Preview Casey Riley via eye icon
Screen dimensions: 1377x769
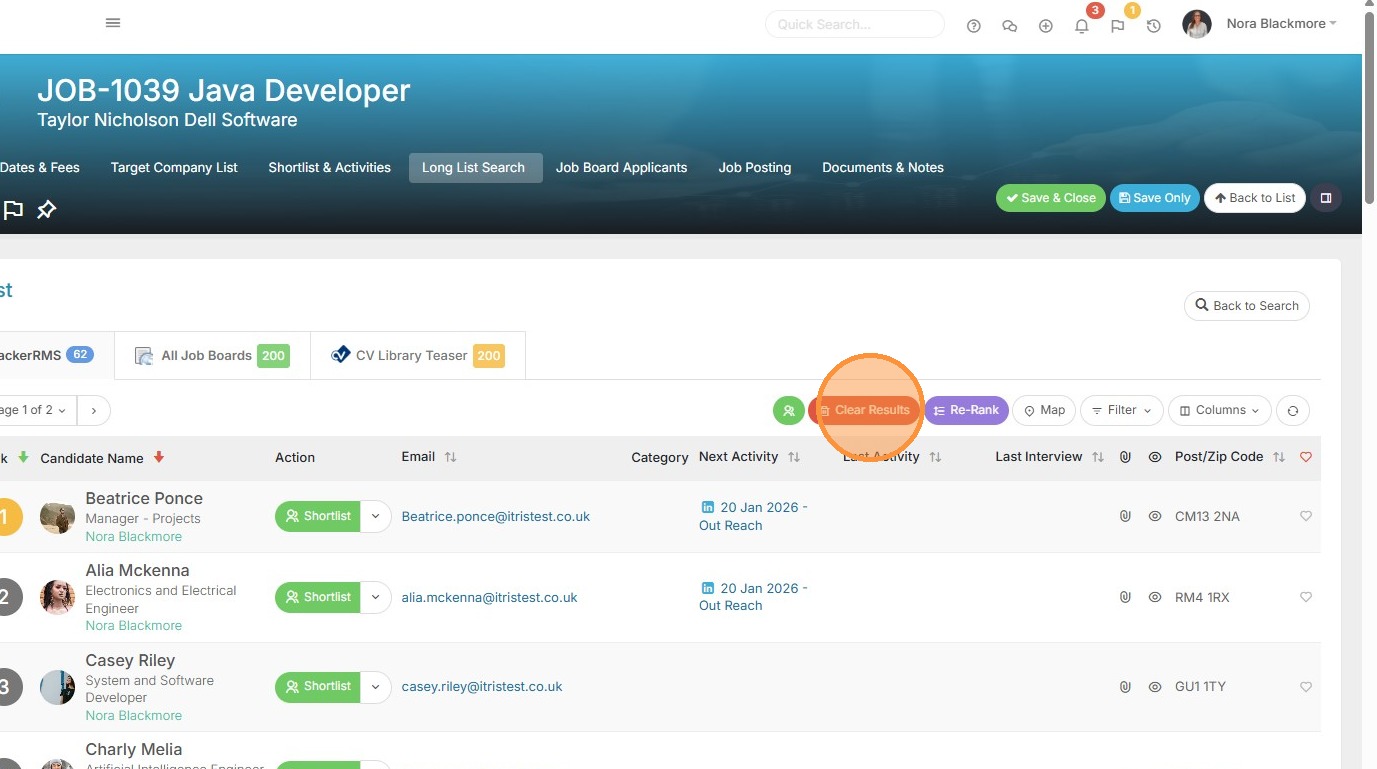[x=1155, y=687]
